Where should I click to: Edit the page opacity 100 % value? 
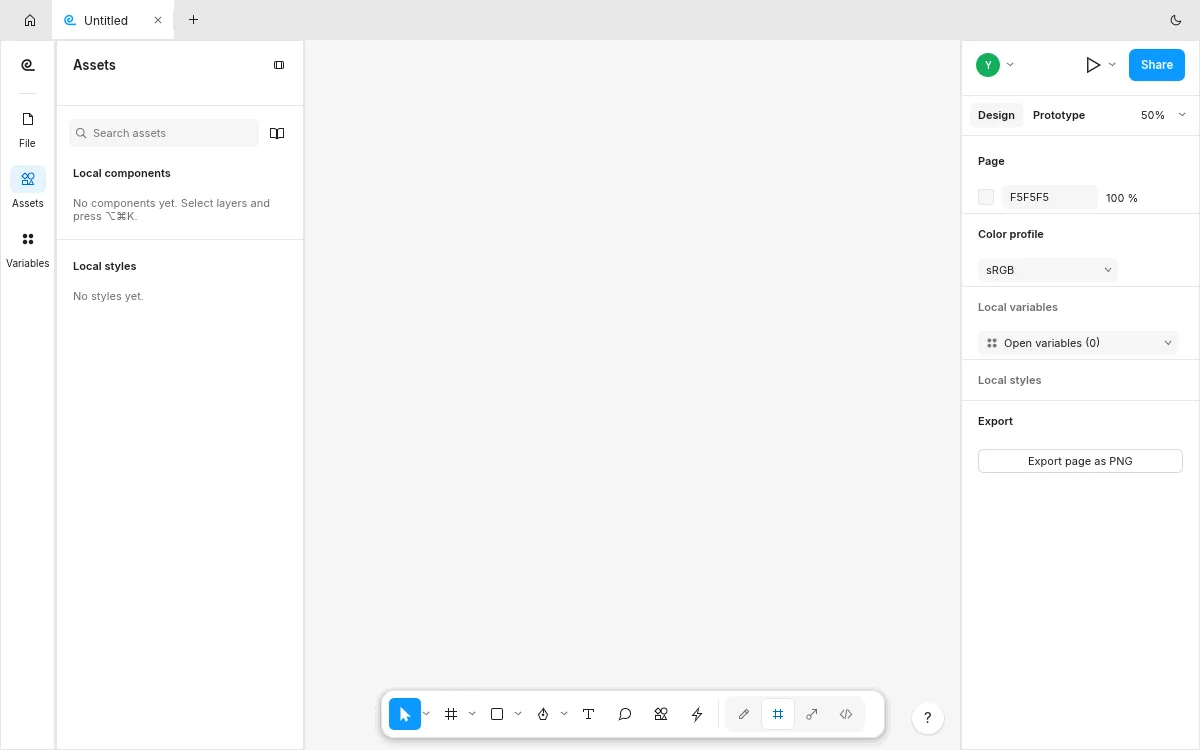(x=1122, y=198)
